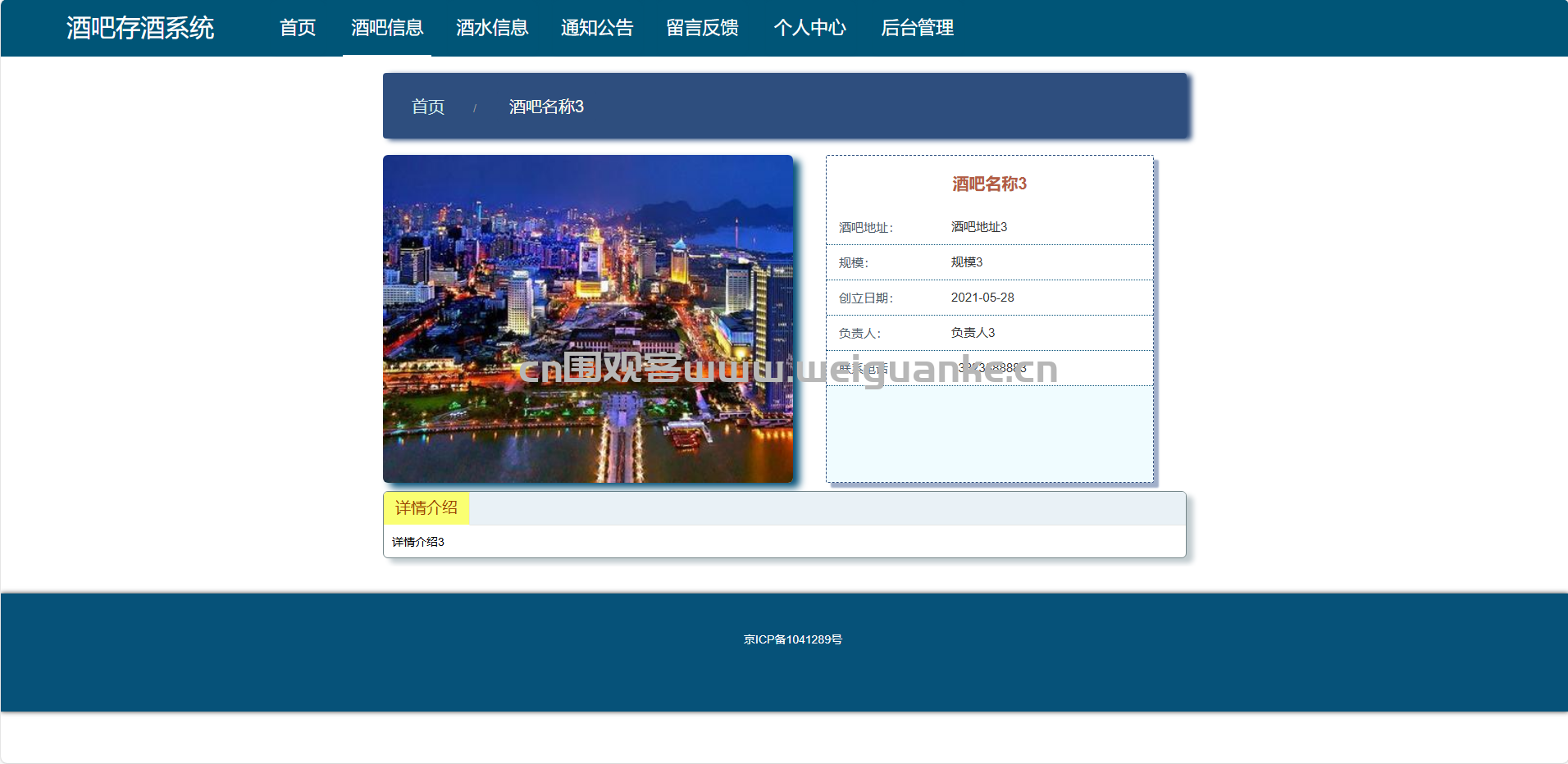Go to 酒水信息 in the nav bar
Image resolution: width=1568 pixels, height=764 pixels.
(492, 28)
